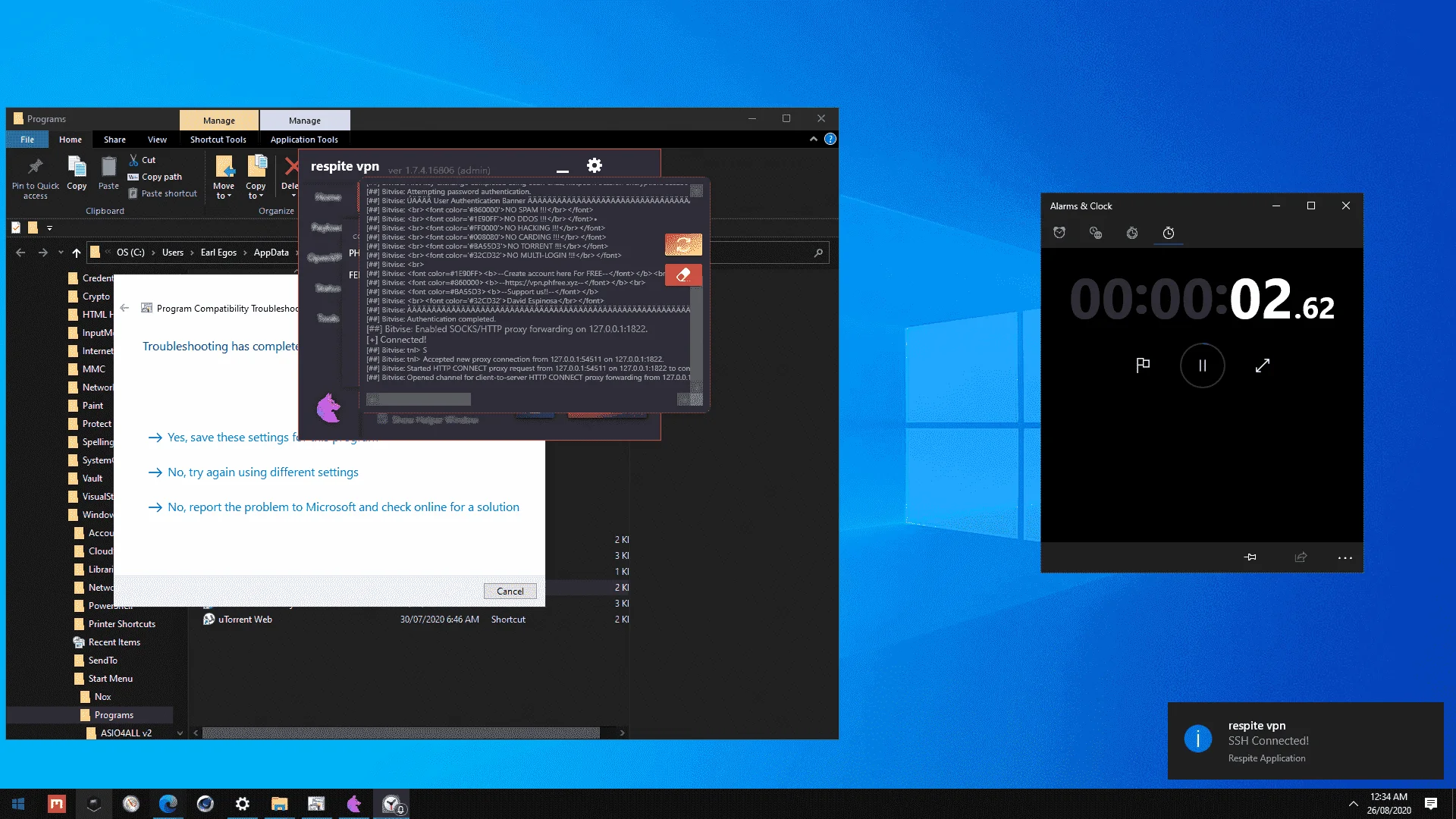Select Stopwatch tab icon
The image size is (1456, 819).
click(x=1169, y=233)
